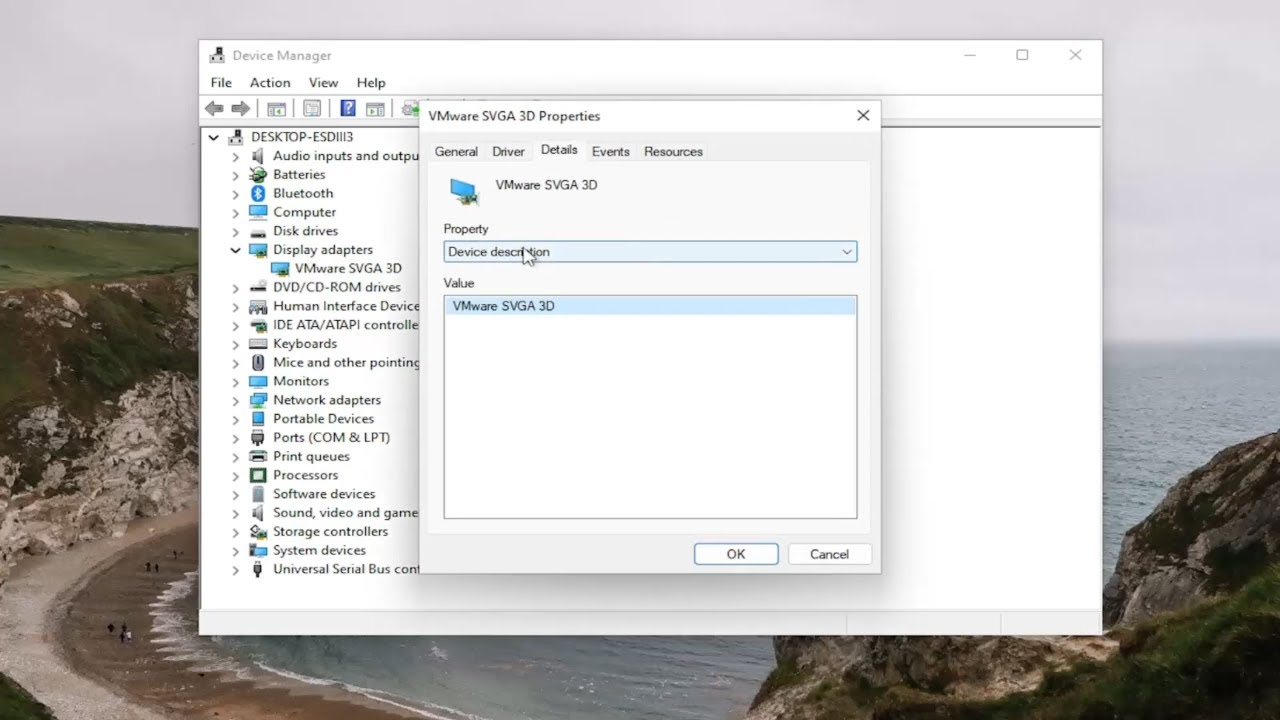Switch to the General tab

(456, 152)
